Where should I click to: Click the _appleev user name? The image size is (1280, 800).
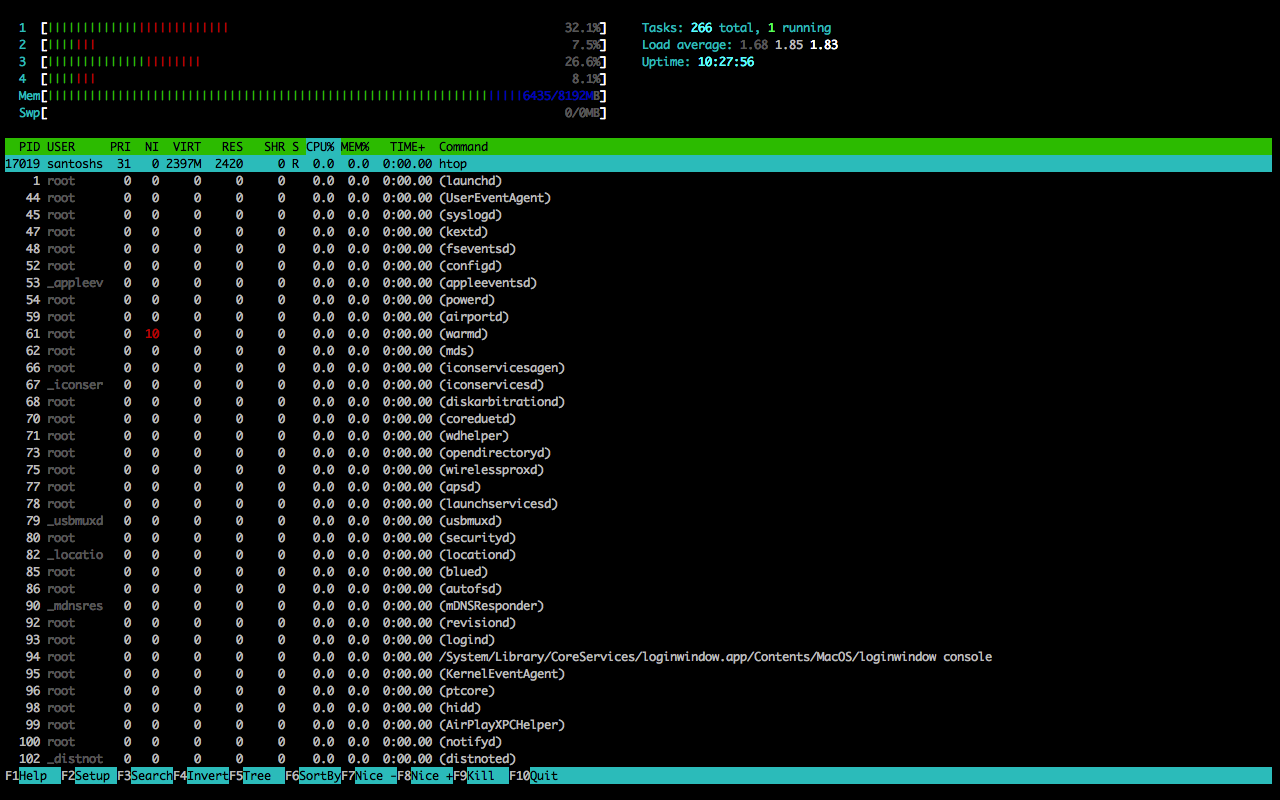point(75,283)
